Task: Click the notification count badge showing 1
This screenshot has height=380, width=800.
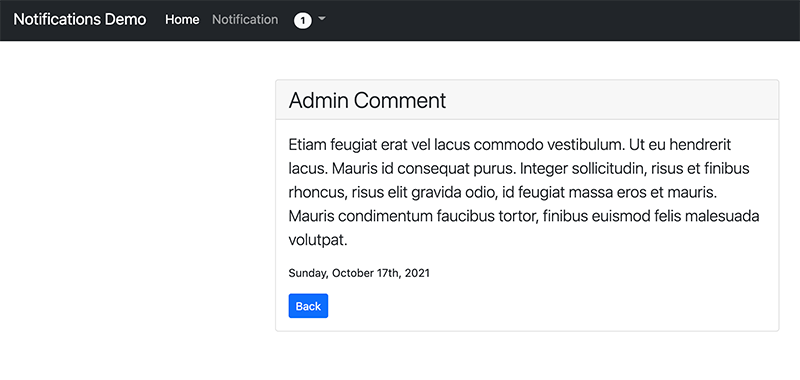Action: point(303,20)
